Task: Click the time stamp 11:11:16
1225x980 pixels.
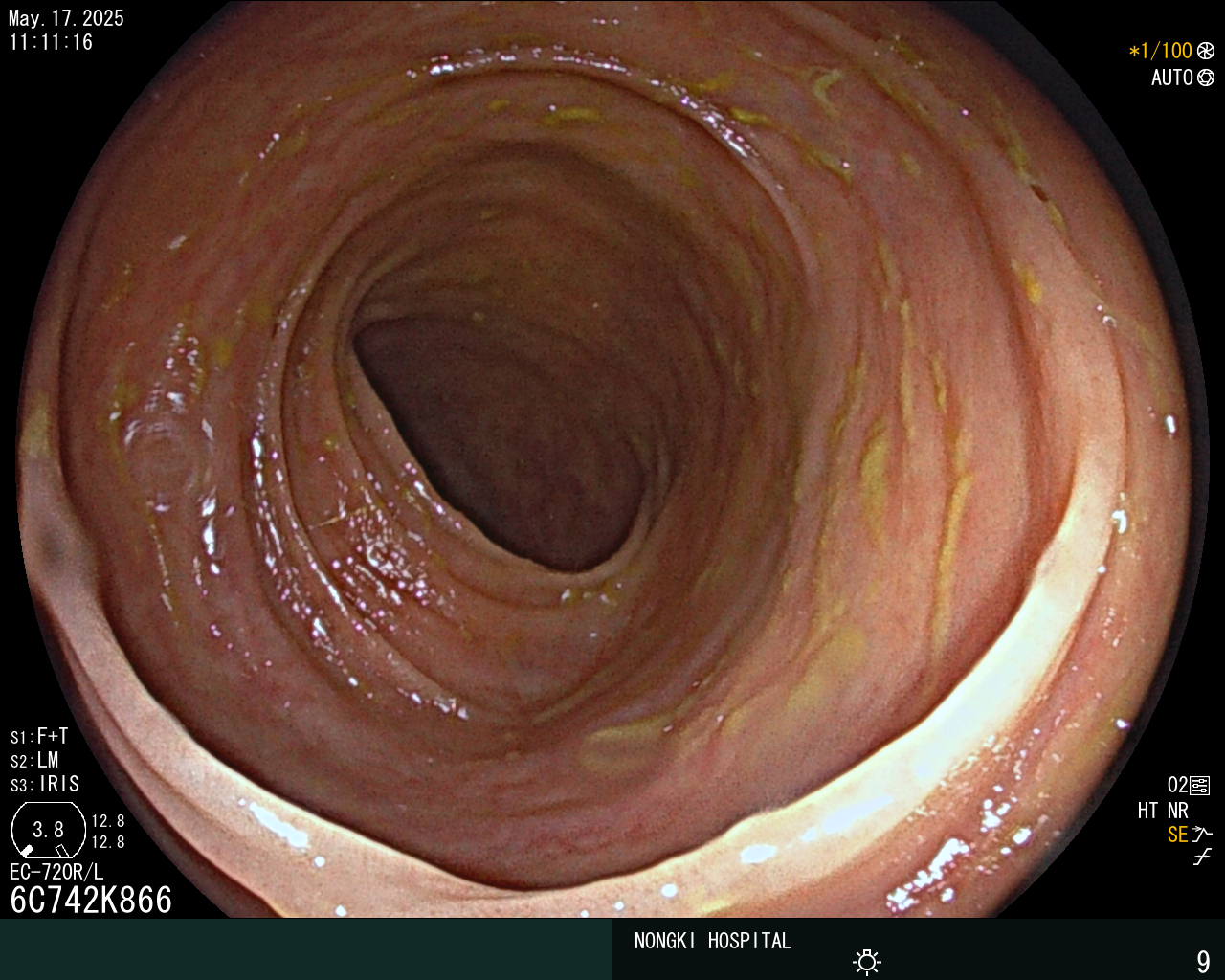Action: [x=51, y=42]
